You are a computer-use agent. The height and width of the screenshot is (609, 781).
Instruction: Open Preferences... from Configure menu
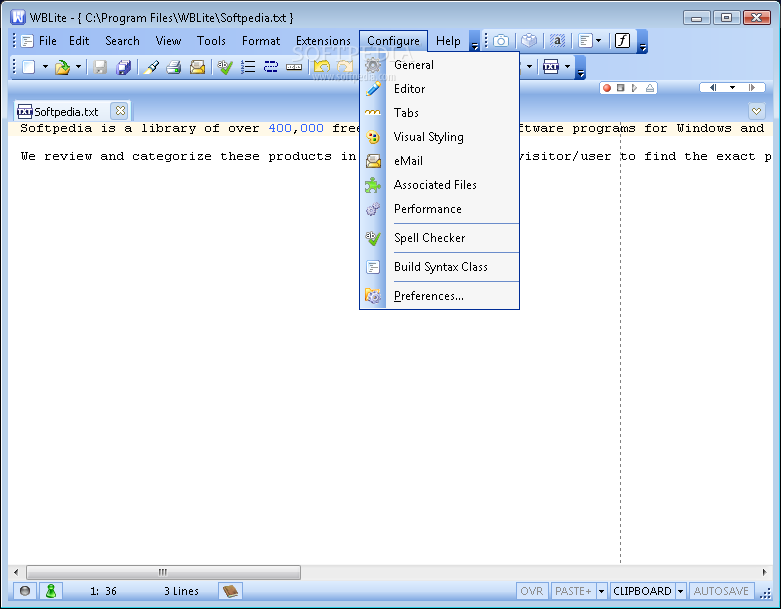pos(440,296)
